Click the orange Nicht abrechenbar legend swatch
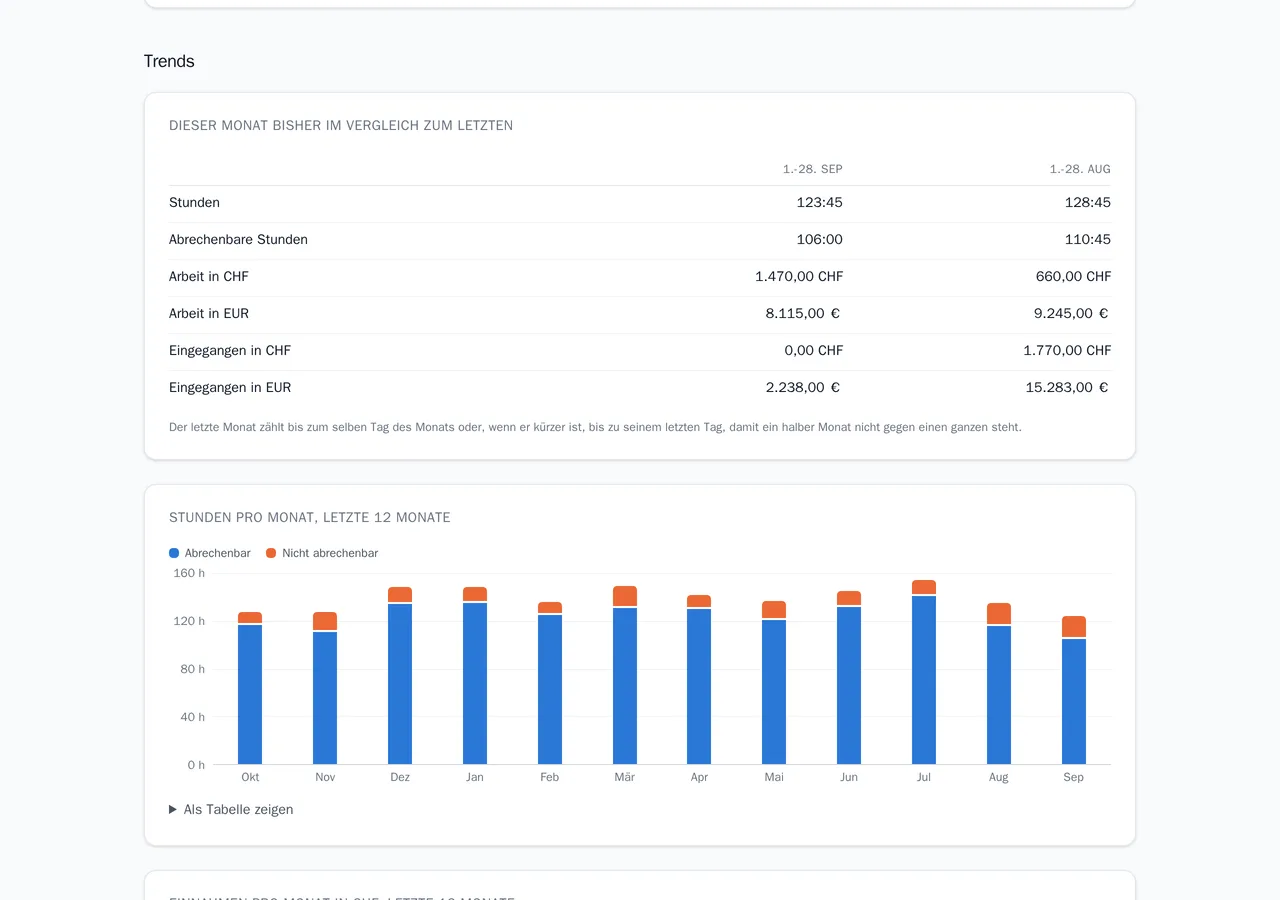 pyautogui.click(x=271, y=553)
